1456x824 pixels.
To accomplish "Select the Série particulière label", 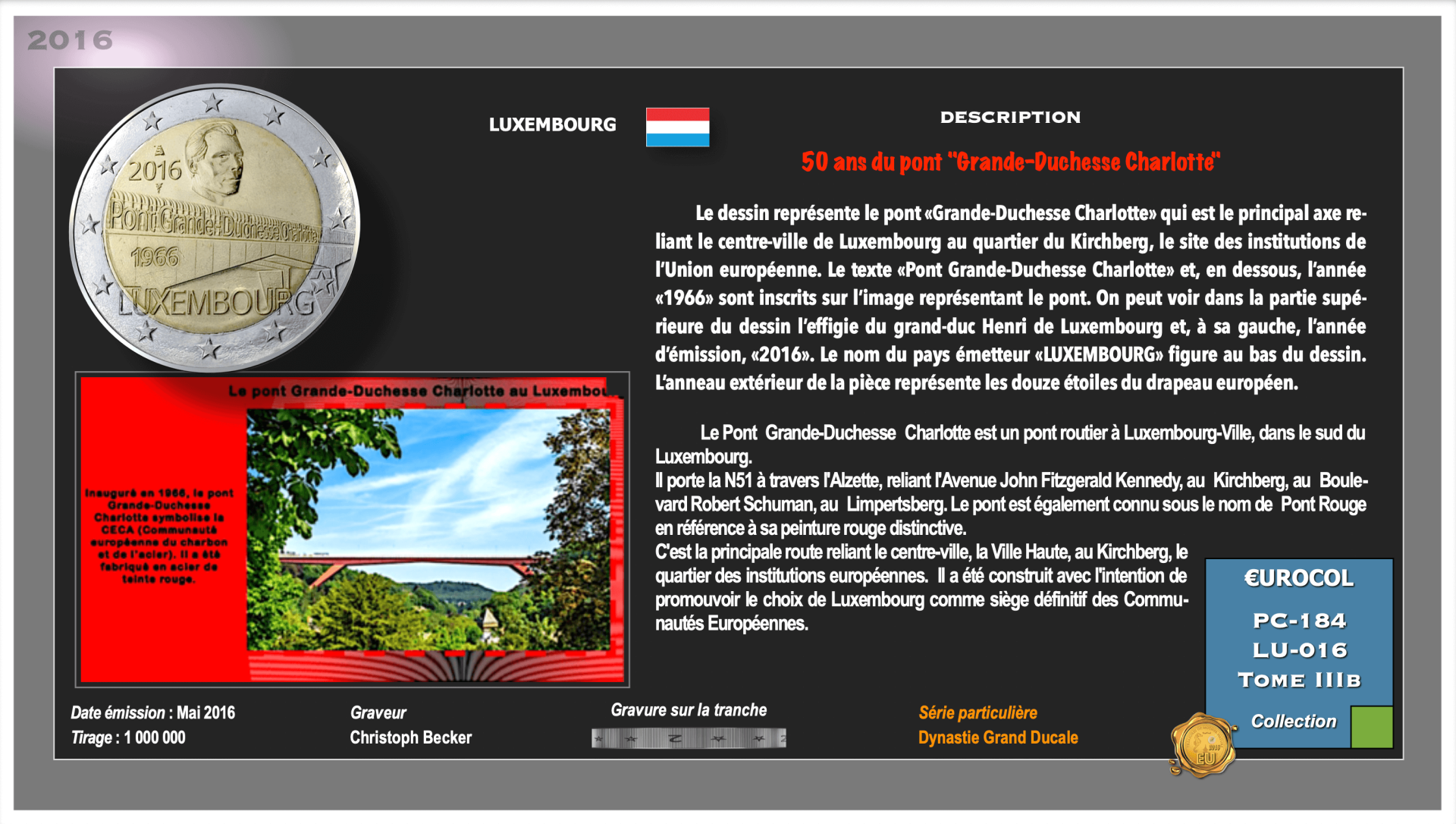I will [977, 712].
